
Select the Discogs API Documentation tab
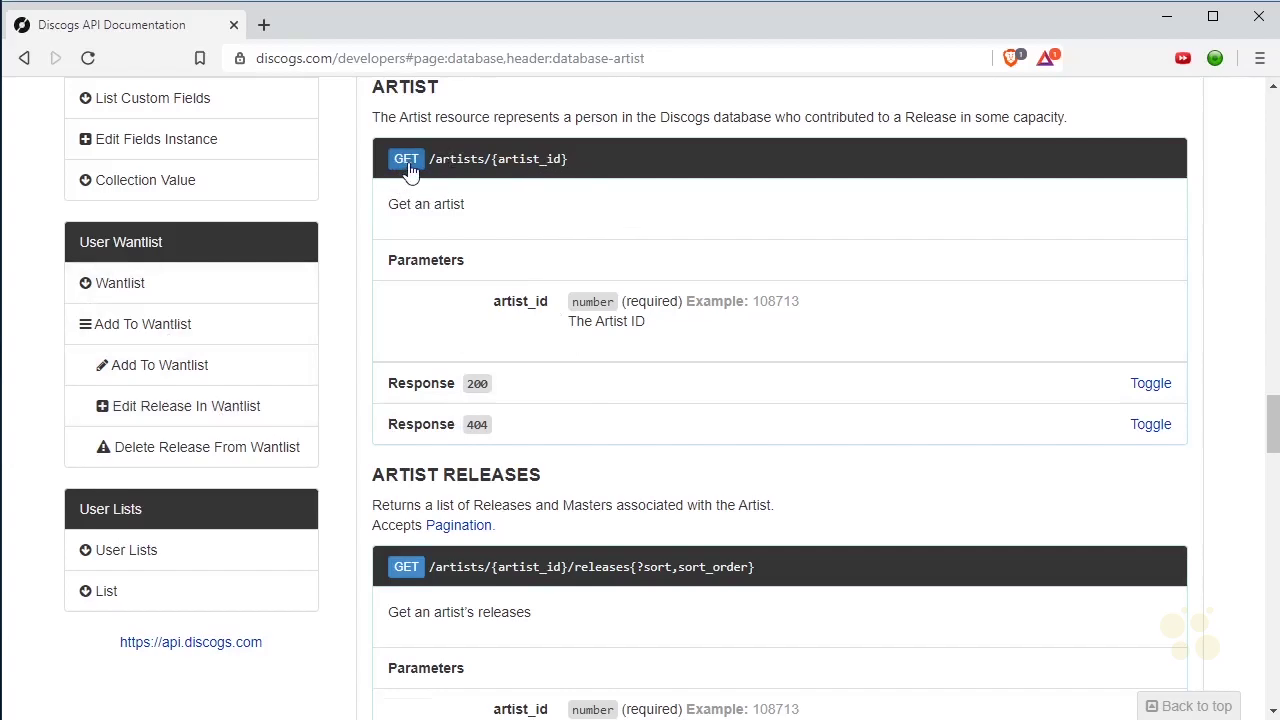coord(125,24)
